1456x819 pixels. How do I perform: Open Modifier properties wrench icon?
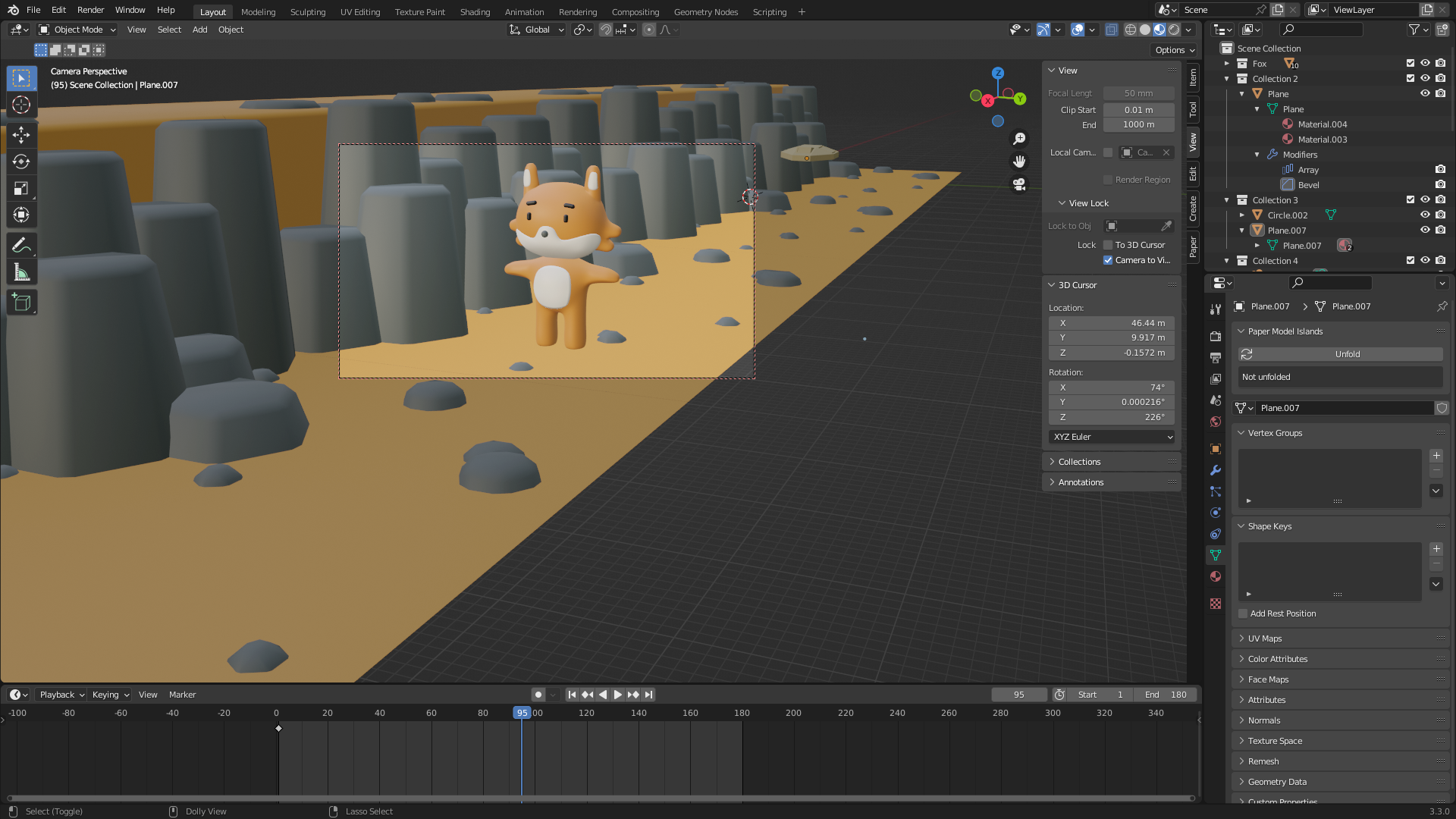tap(1216, 470)
